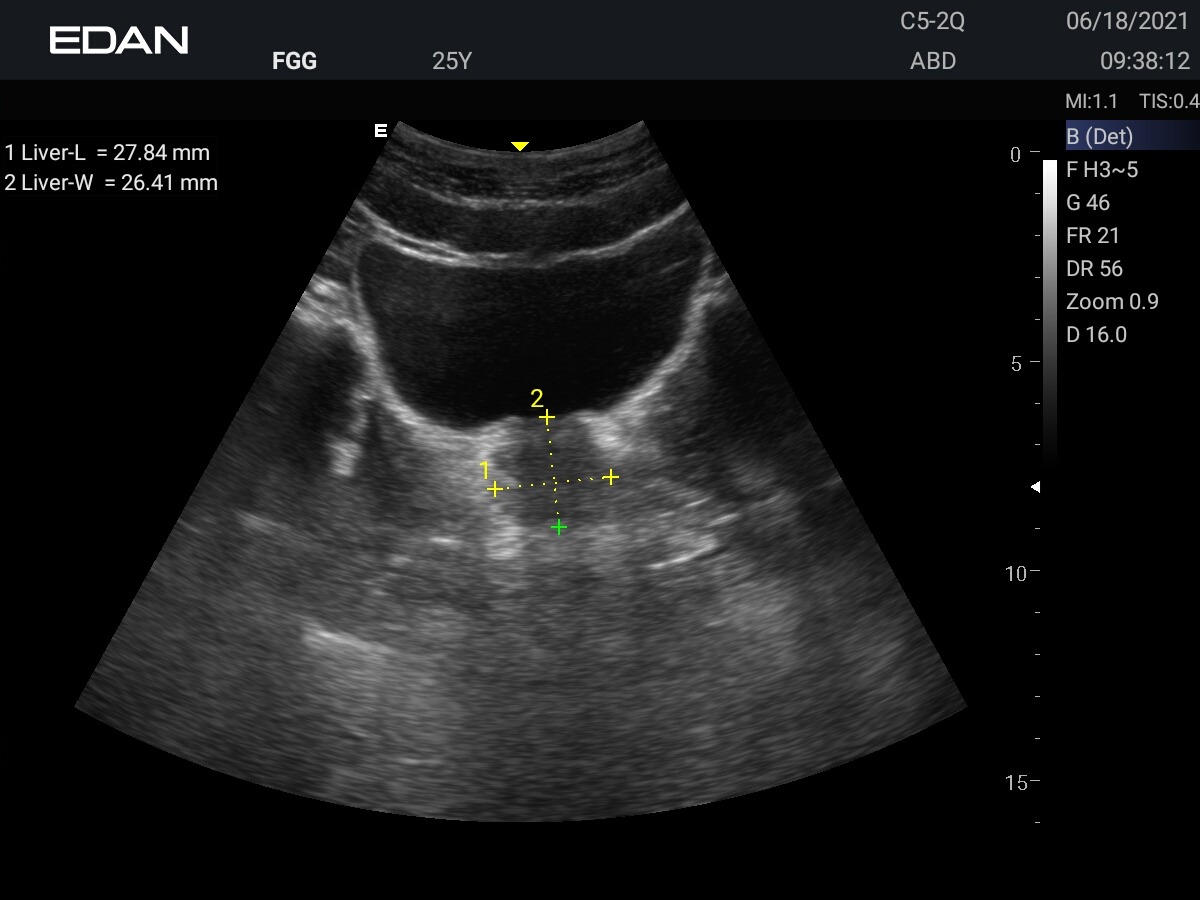
Task: Click the yellow probe orientation triangle
Action: [x=519, y=146]
